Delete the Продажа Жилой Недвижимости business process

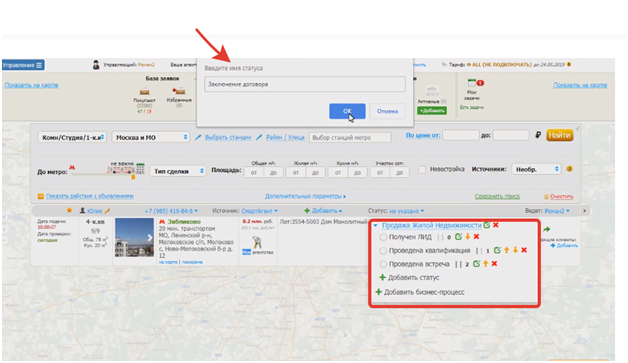(496, 225)
